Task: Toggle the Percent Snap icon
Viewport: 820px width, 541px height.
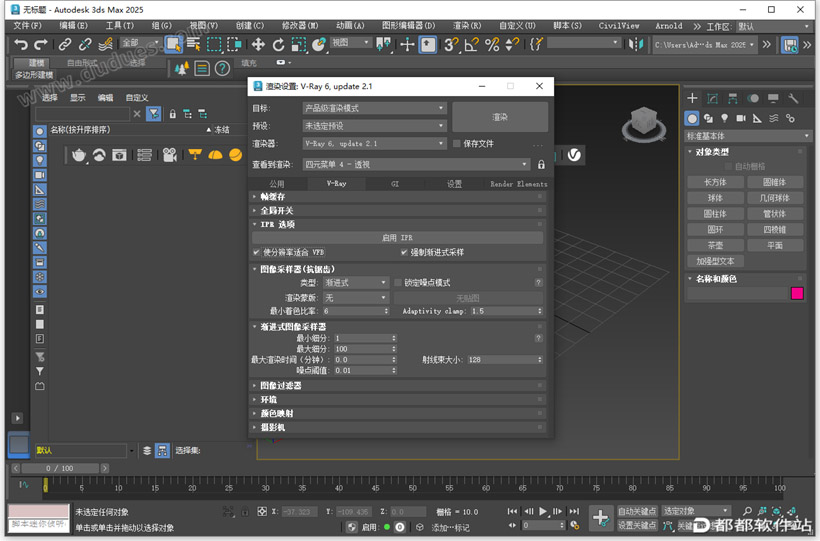Action: tap(492, 44)
